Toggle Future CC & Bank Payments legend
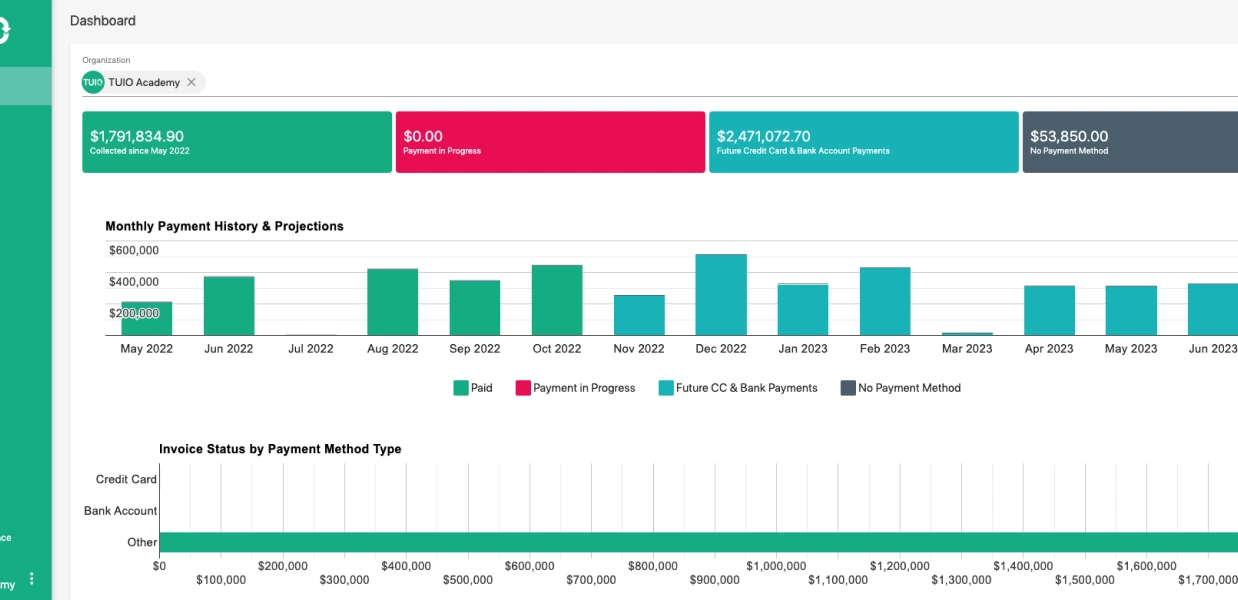 click(738, 388)
